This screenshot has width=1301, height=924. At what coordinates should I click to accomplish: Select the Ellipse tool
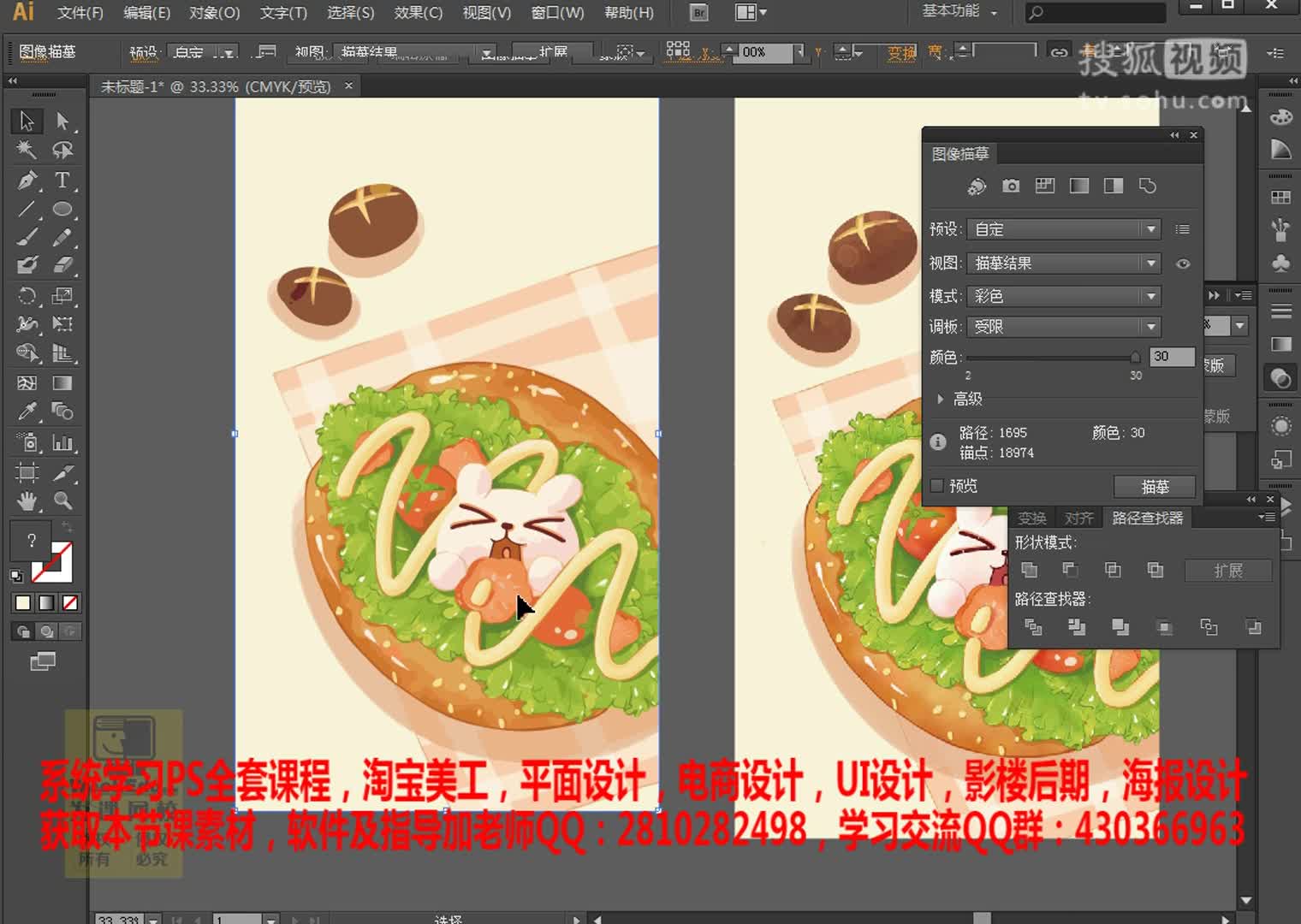coord(62,209)
